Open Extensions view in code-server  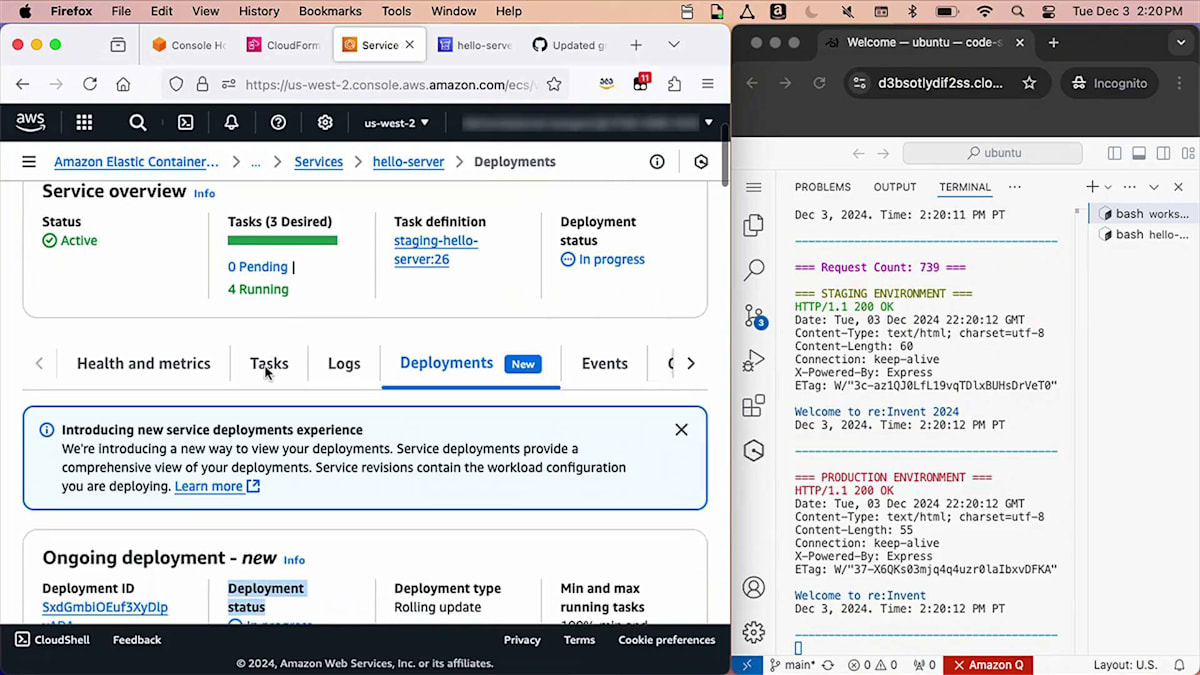pyautogui.click(x=754, y=406)
